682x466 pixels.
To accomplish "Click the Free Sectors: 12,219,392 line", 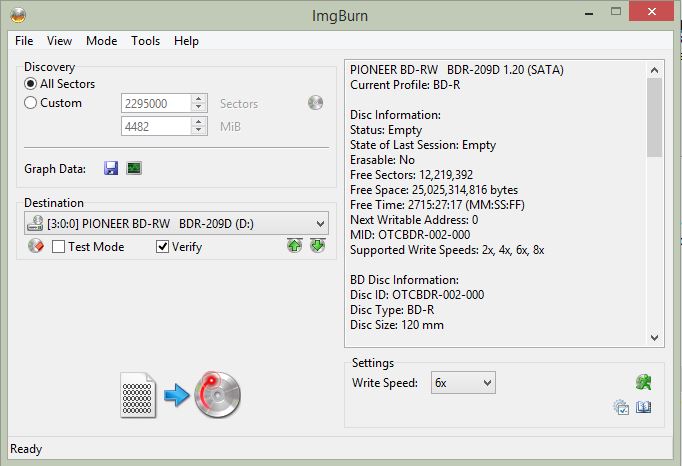I will (411, 174).
